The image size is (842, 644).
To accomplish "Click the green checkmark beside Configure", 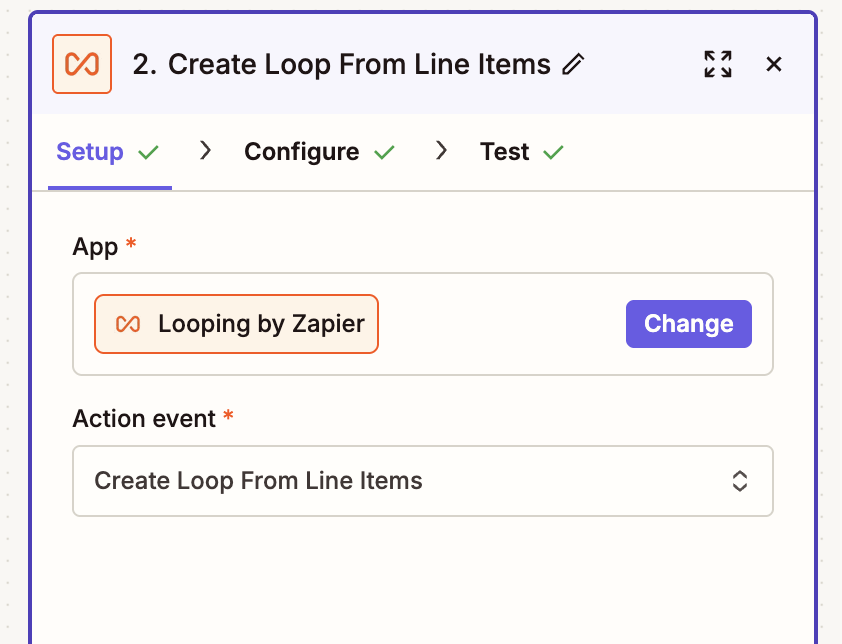I will pos(384,153).
